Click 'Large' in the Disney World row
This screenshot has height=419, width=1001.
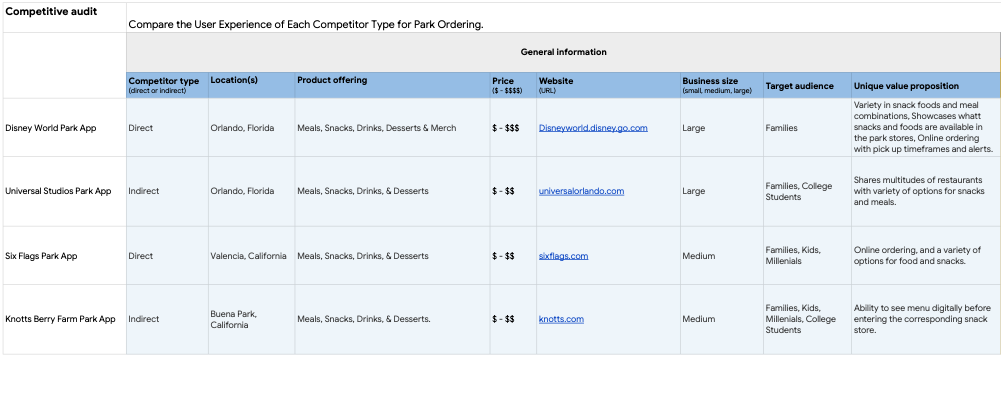(x=722, y=128)
